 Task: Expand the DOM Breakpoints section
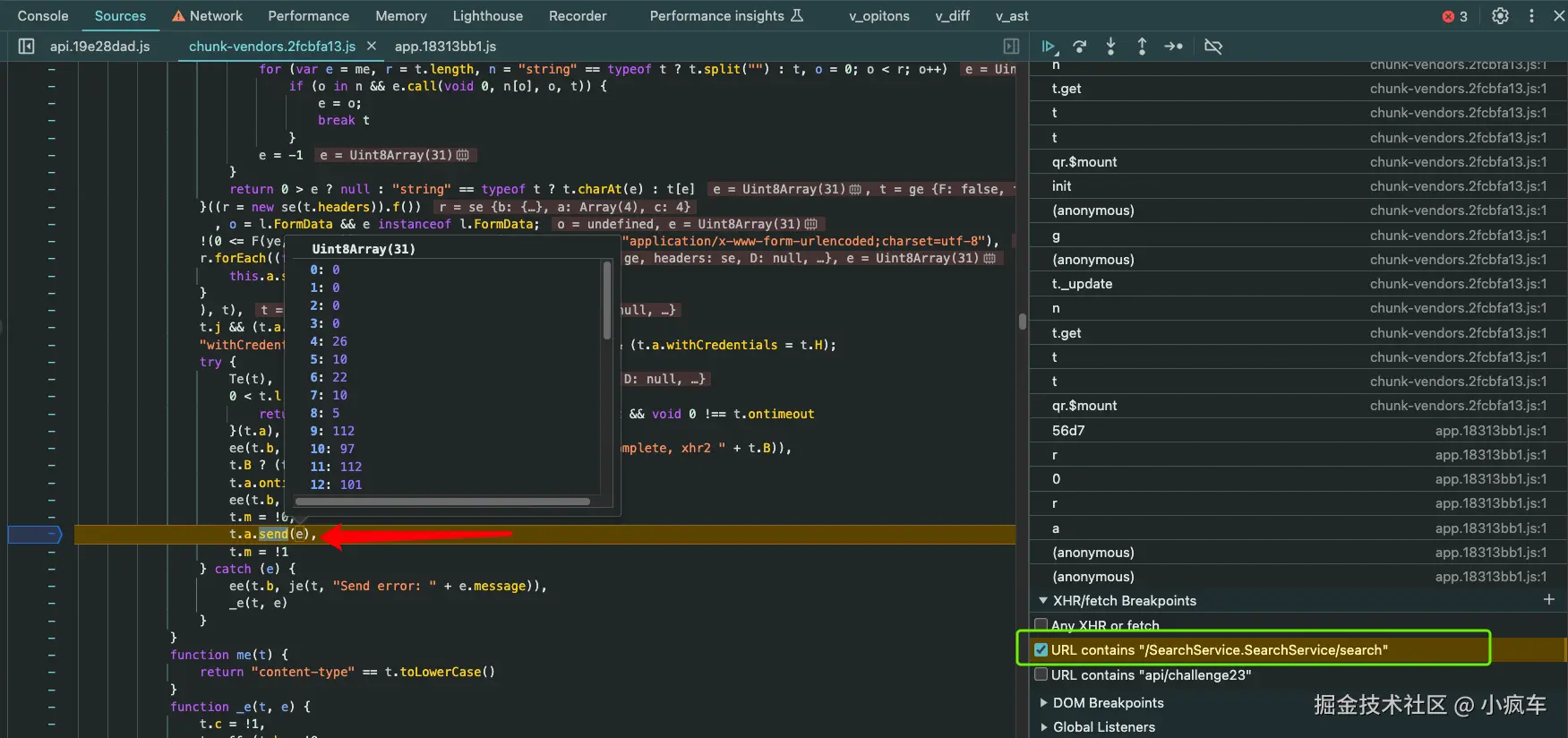[x=1043, y=703]
